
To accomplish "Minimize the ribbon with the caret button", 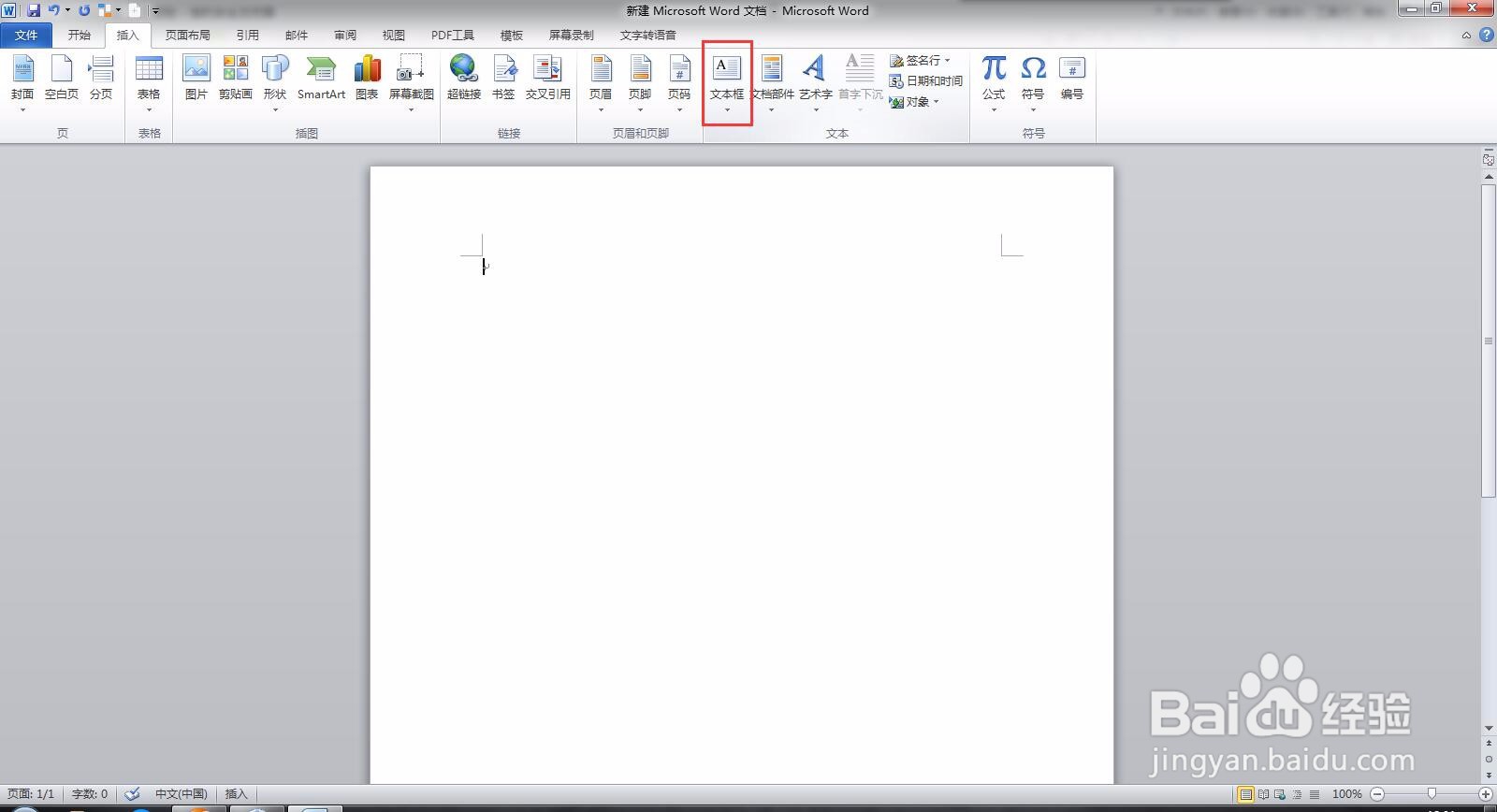I will [x=1466, y=36].
